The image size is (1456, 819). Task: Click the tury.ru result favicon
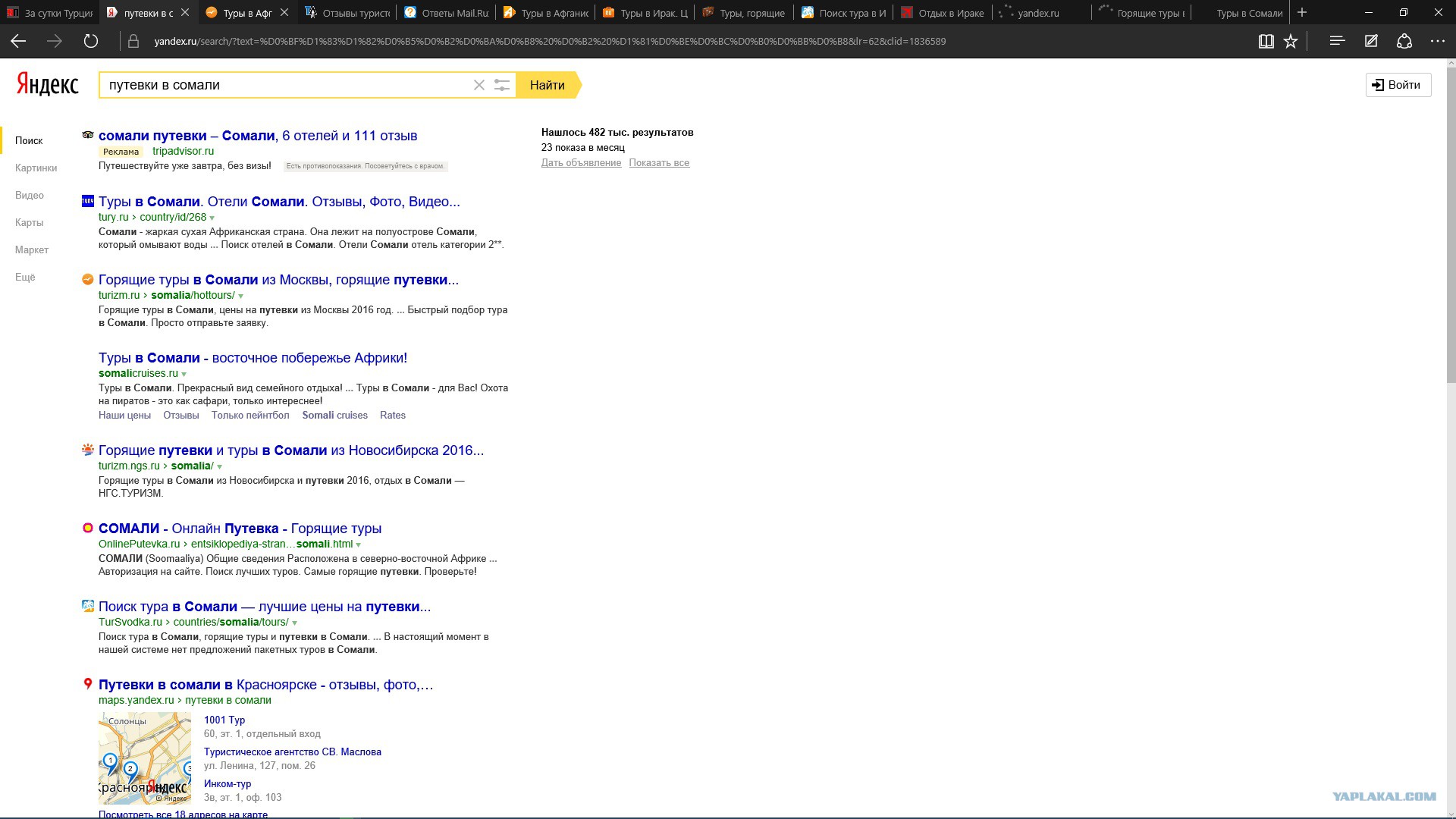click(x=88, y=201)
